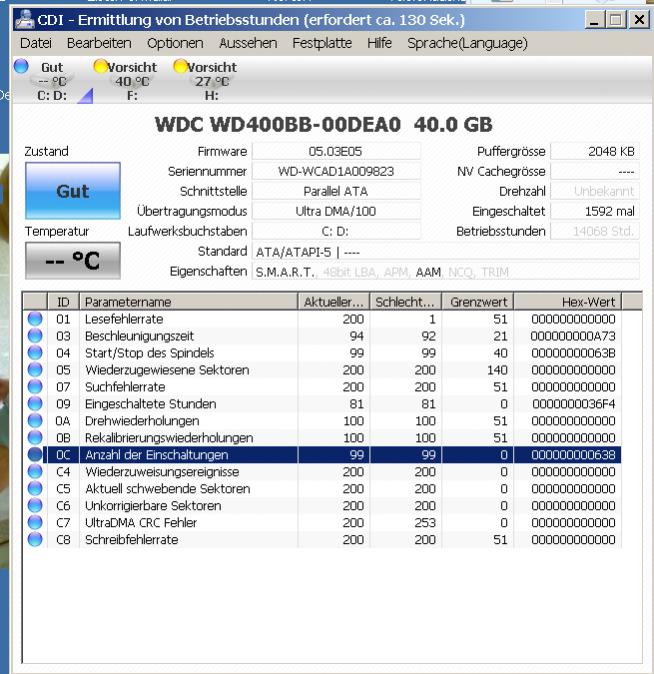Viewport: 654px width, 674px height.
Task: Click the ID cell C8
Action: click(x=63, y=539)
